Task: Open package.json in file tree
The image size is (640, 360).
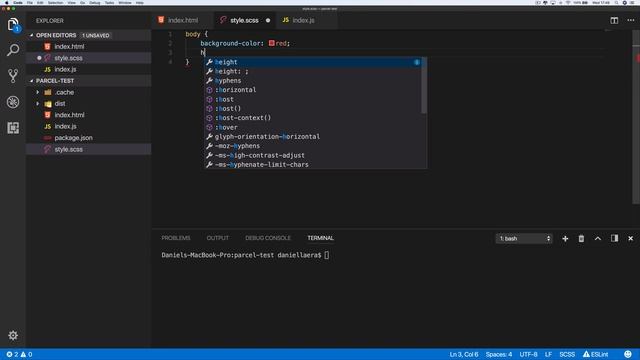Action: click(89, 138)
